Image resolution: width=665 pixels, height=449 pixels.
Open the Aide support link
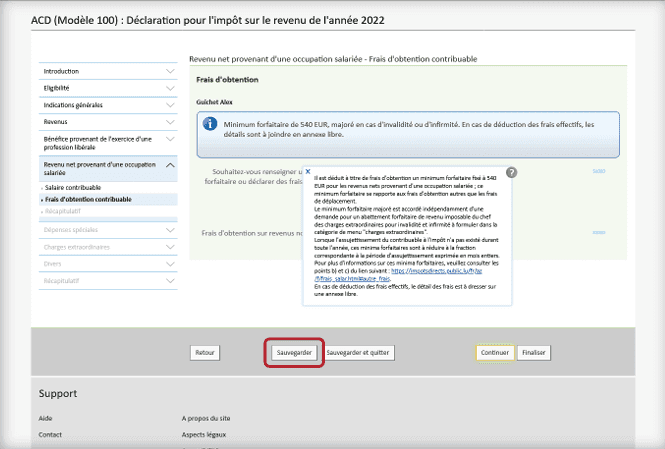click(46, 420)
